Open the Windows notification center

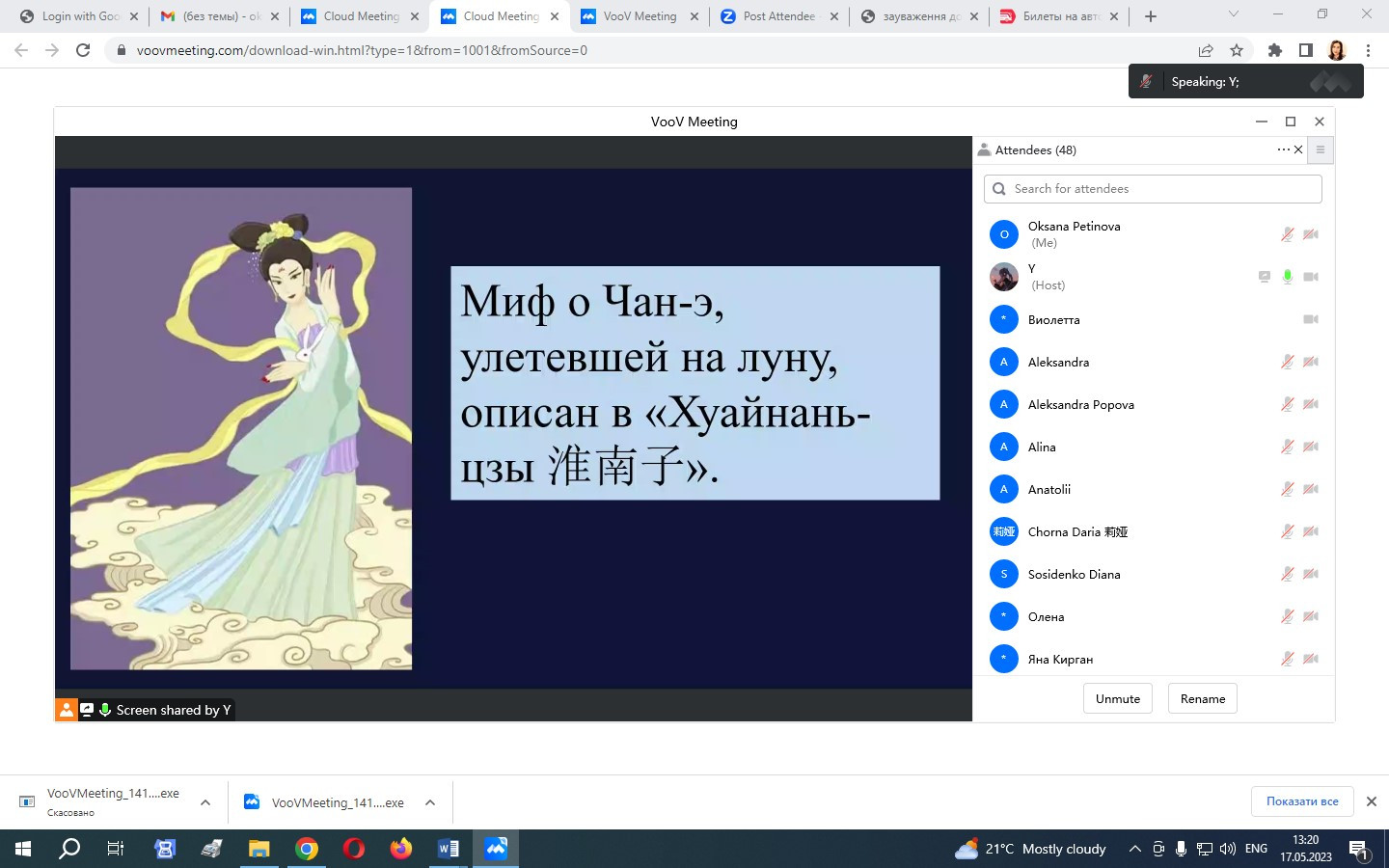pyautogui.click(x=1360, y=850)
